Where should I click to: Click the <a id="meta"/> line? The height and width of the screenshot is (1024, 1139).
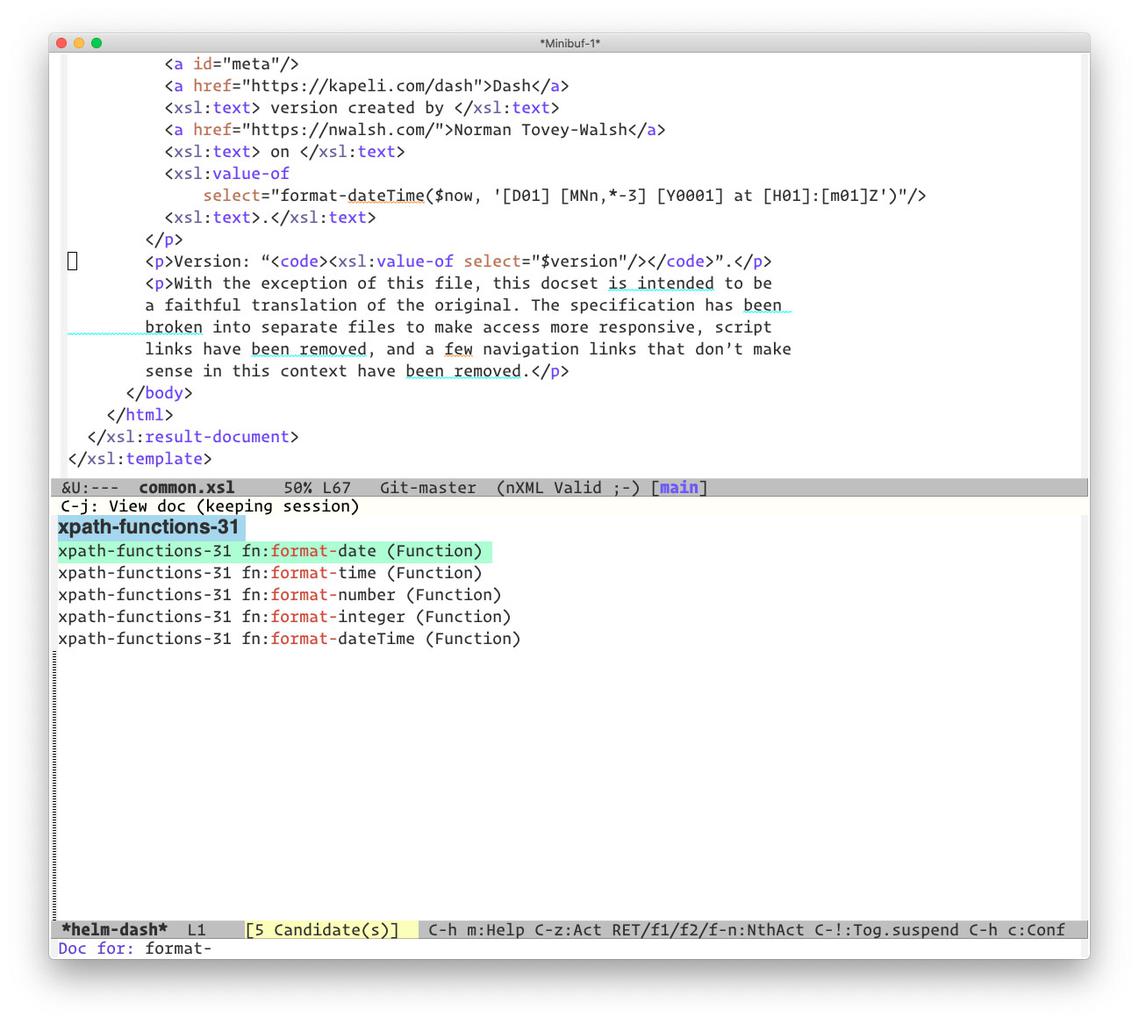(232, 64)
